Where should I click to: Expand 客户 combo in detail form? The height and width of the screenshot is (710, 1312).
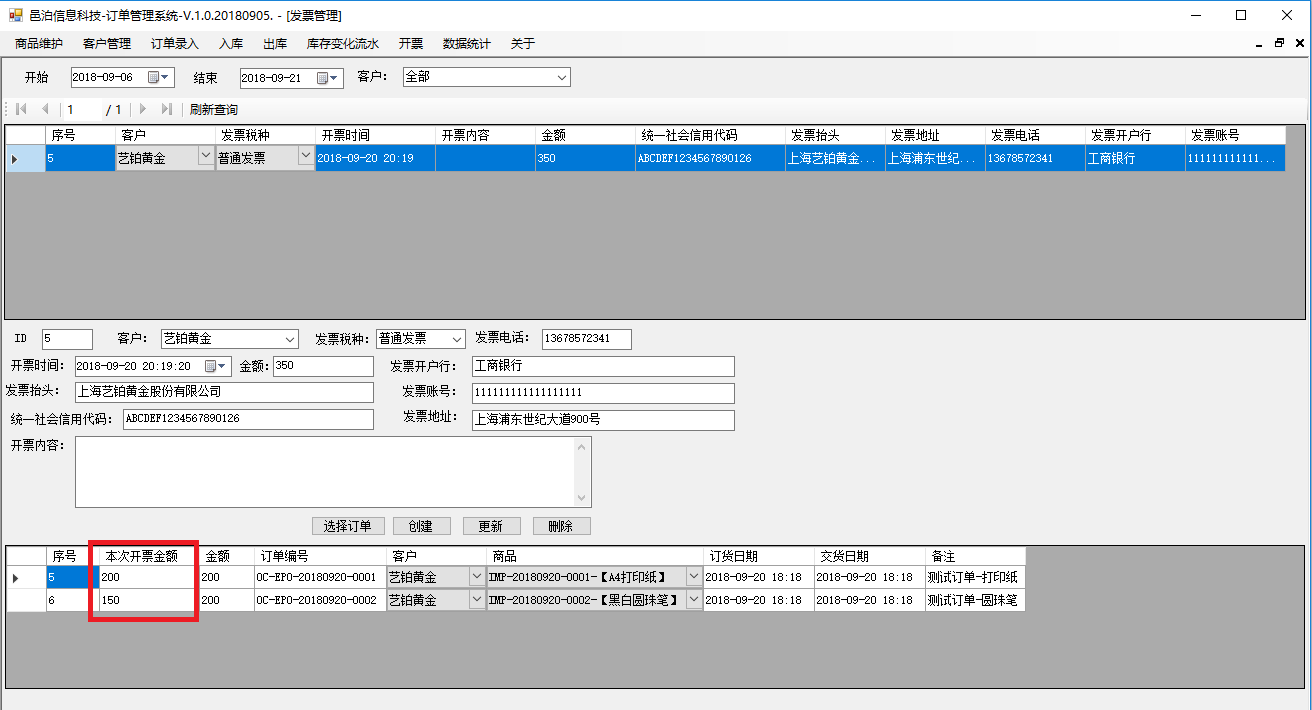[x=290, y=339]
